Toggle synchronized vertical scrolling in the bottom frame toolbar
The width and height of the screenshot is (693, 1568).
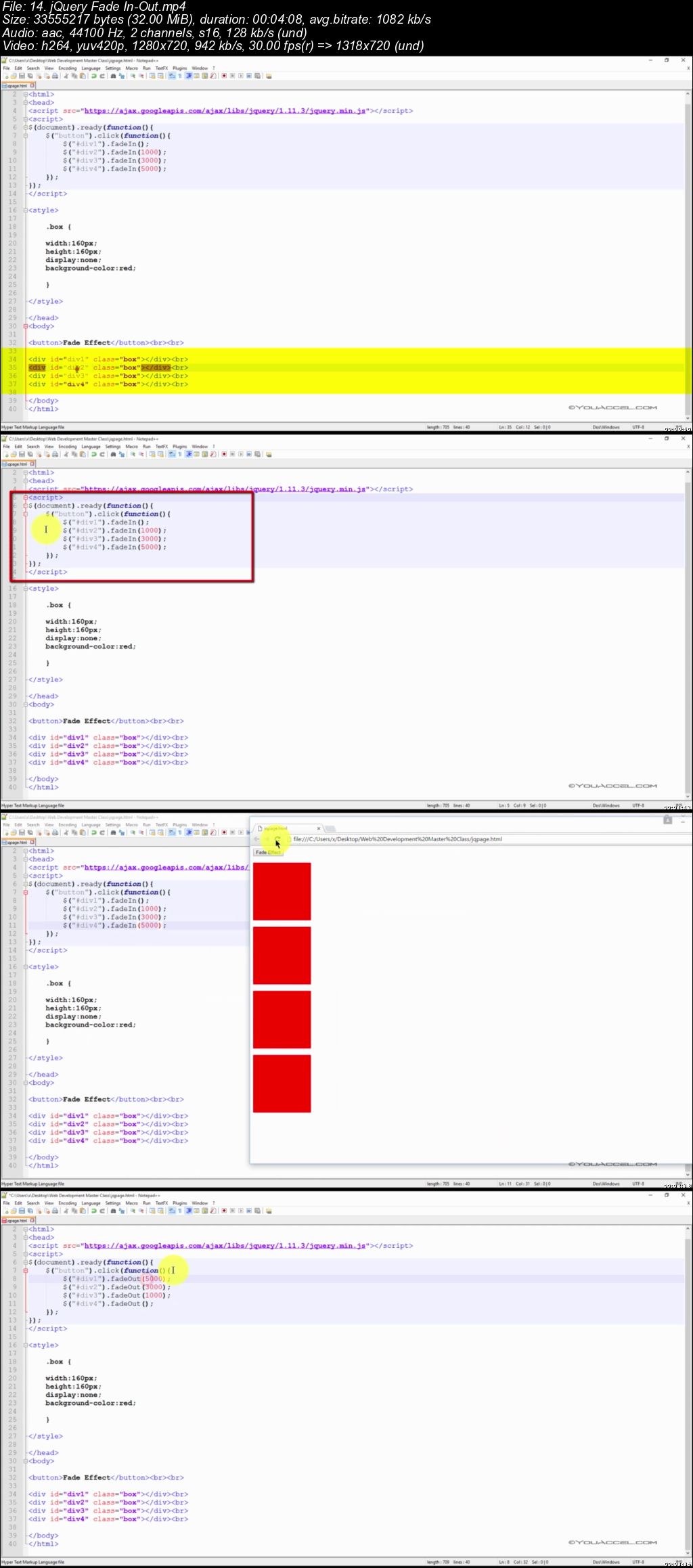pos(152,1211)
